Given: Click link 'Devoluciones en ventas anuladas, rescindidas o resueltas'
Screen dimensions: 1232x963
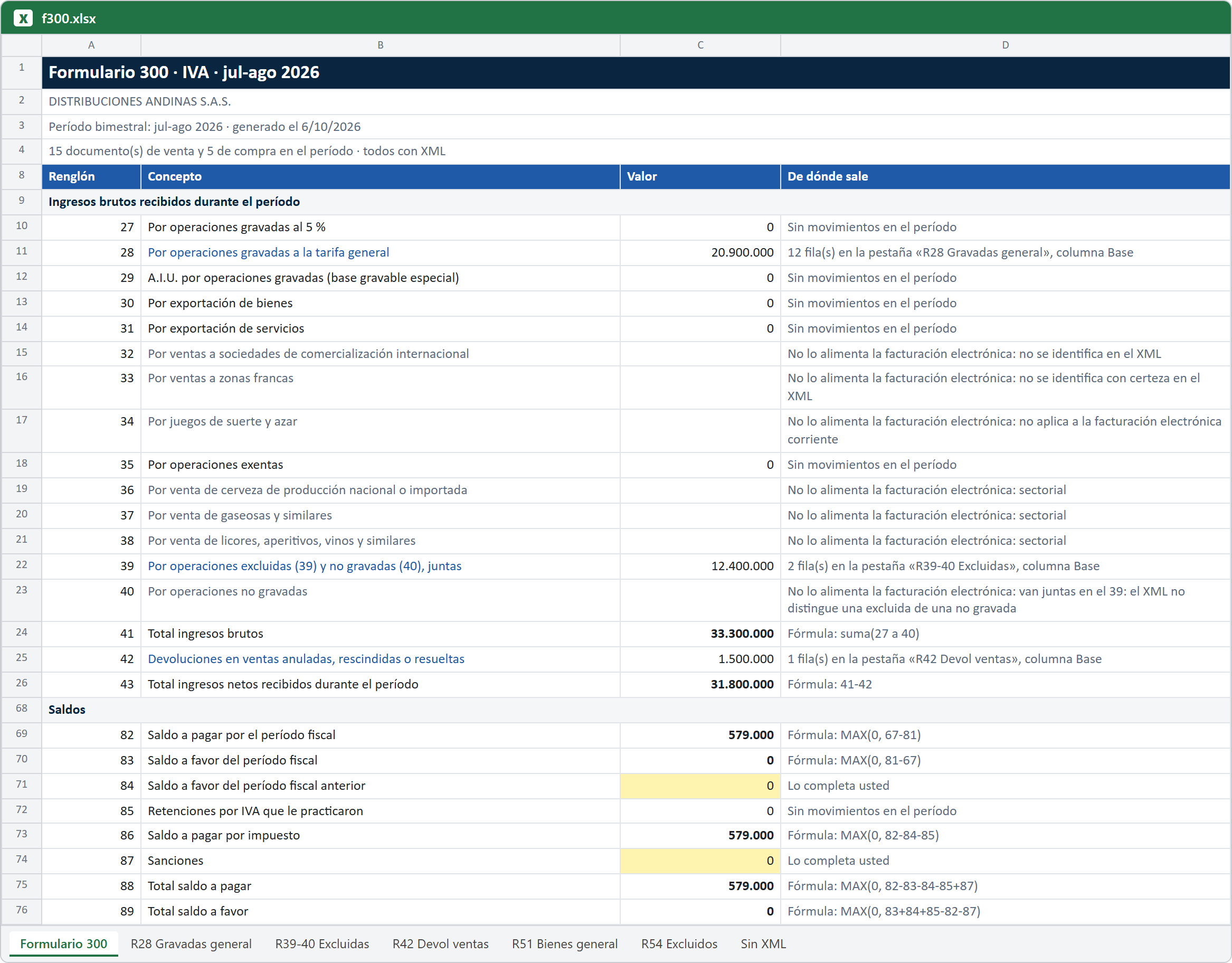Looking at the screenshot, I should click(x=306, y=659).
